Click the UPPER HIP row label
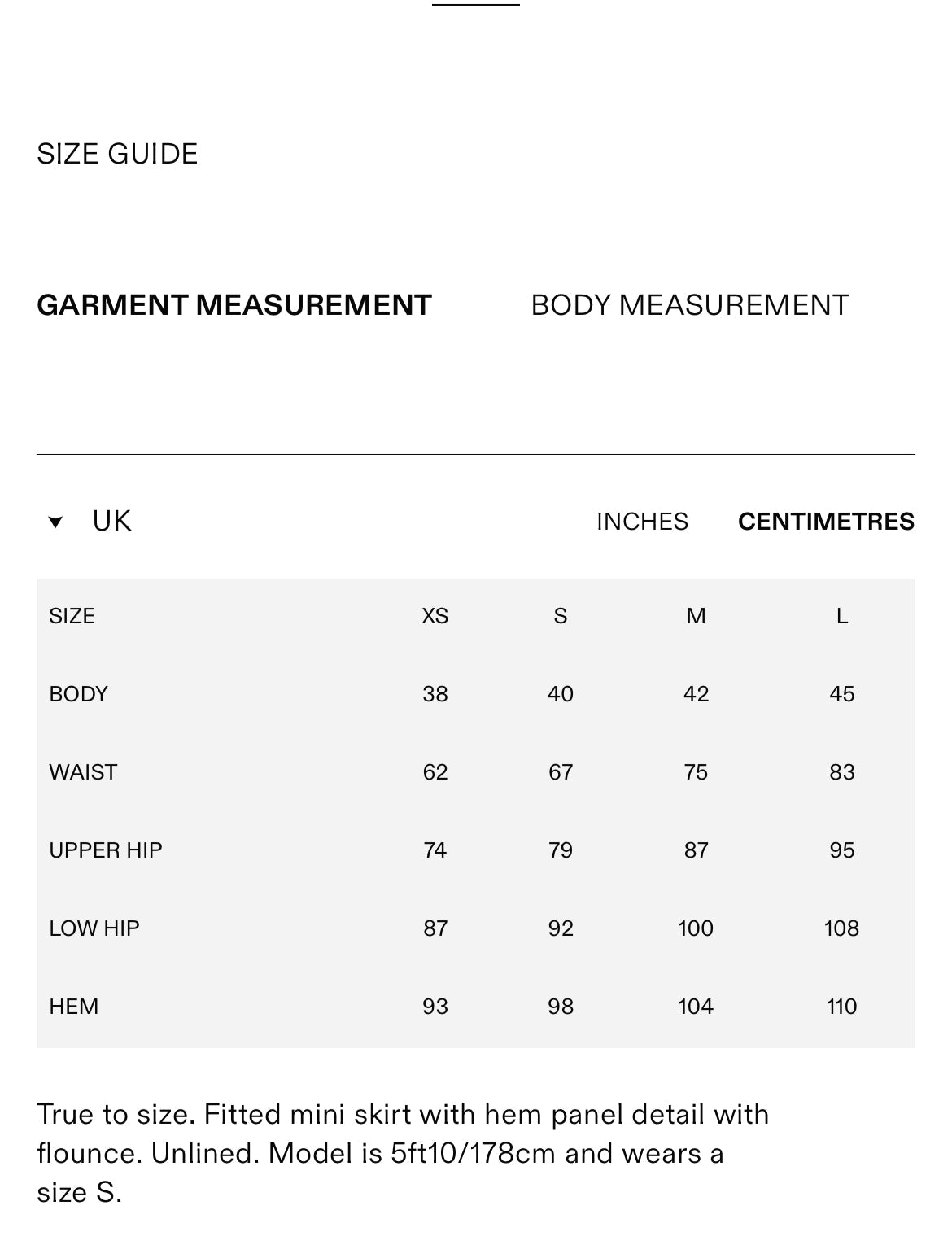The height and width of the screenshot is (1245, 952). (106, 850)
